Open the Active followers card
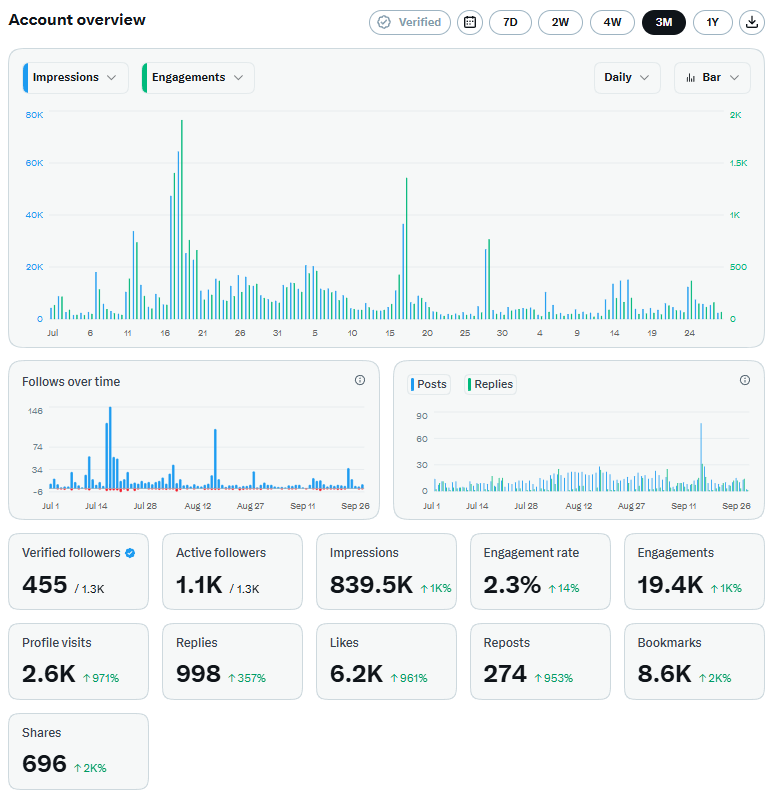The width and height of the screenshot is (778, 795). tap(232, 571)
